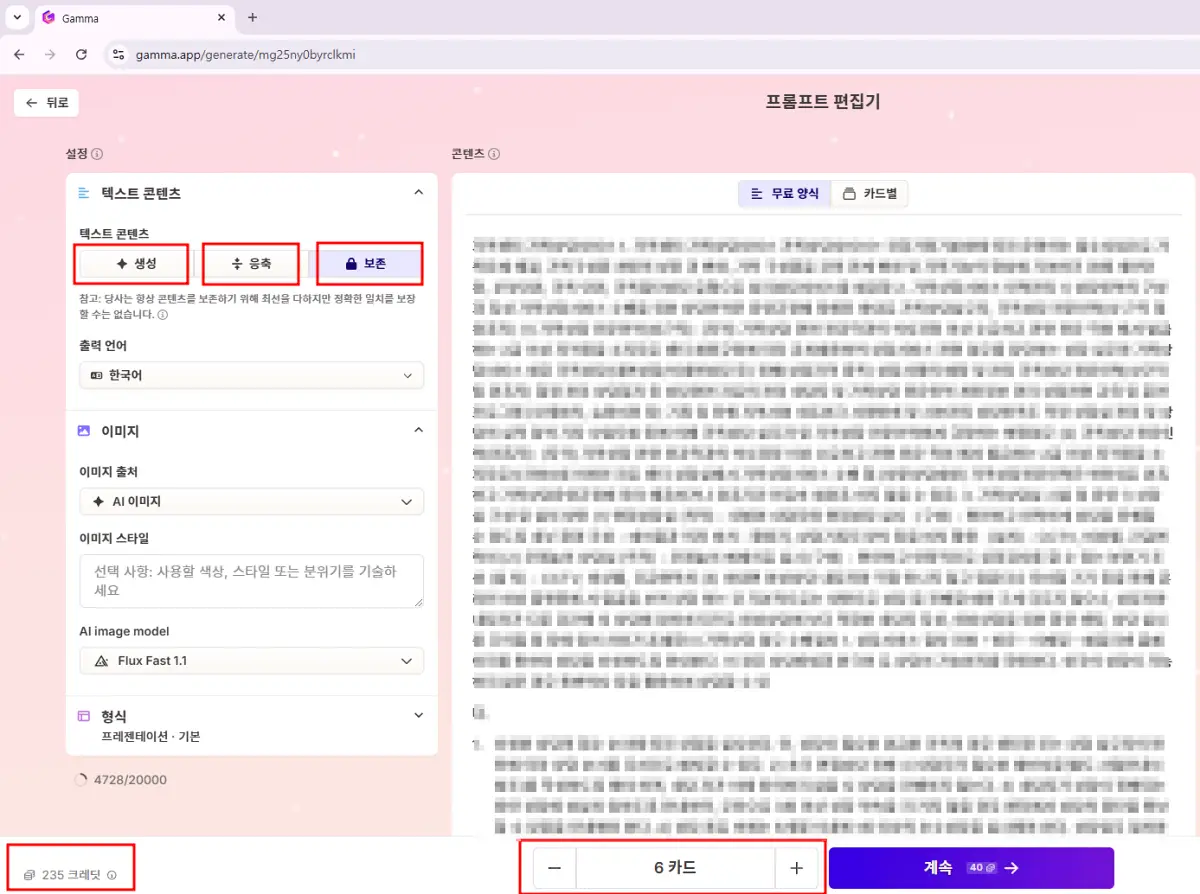Click the info icon beside 235 크레딧
Image resolution: width=1200 pixels, height=894 pixels.
112,876
